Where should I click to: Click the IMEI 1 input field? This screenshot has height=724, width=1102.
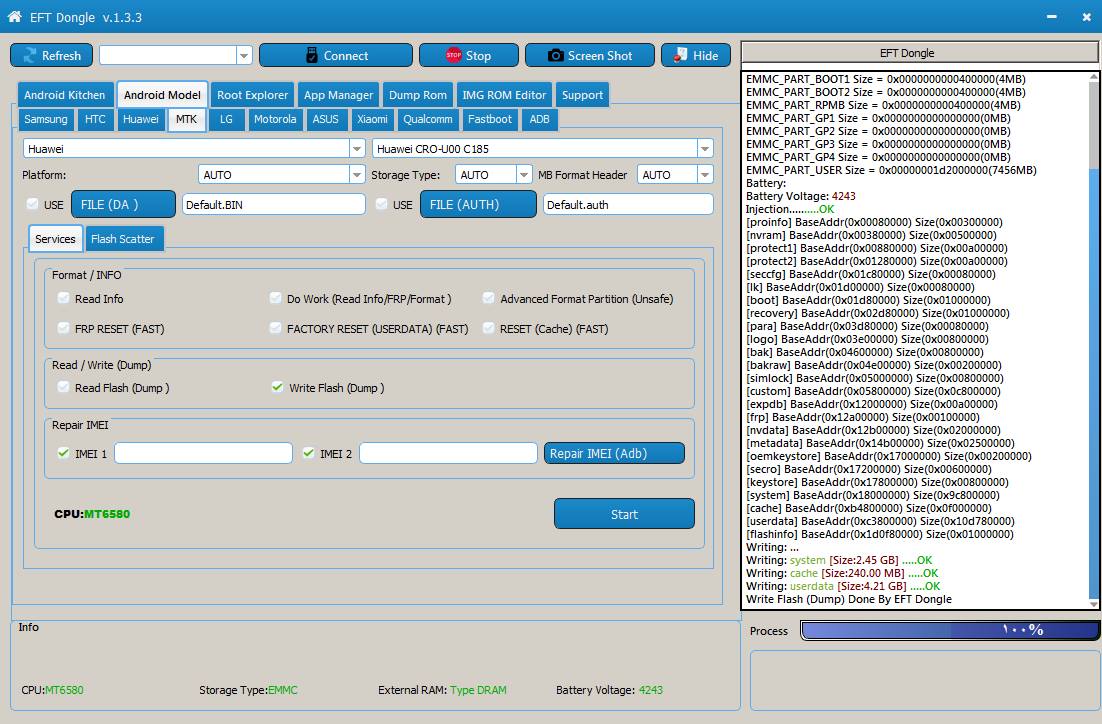point(203,453)
